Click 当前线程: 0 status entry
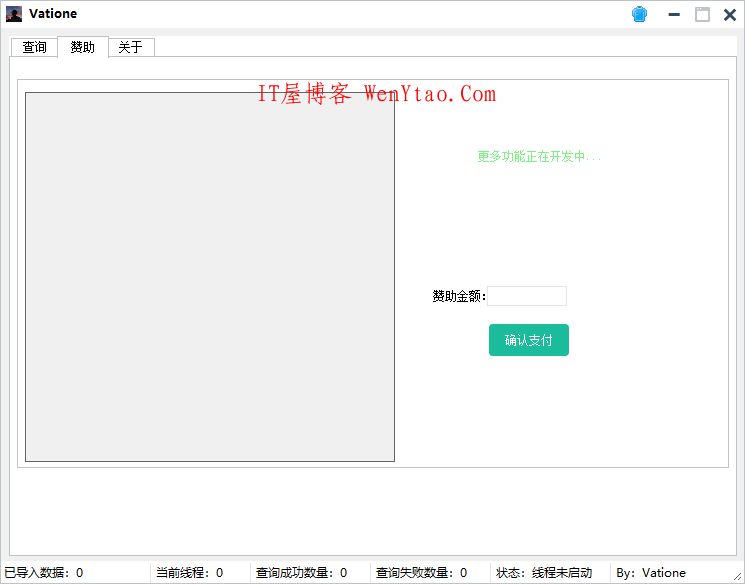 click(190, 573)
